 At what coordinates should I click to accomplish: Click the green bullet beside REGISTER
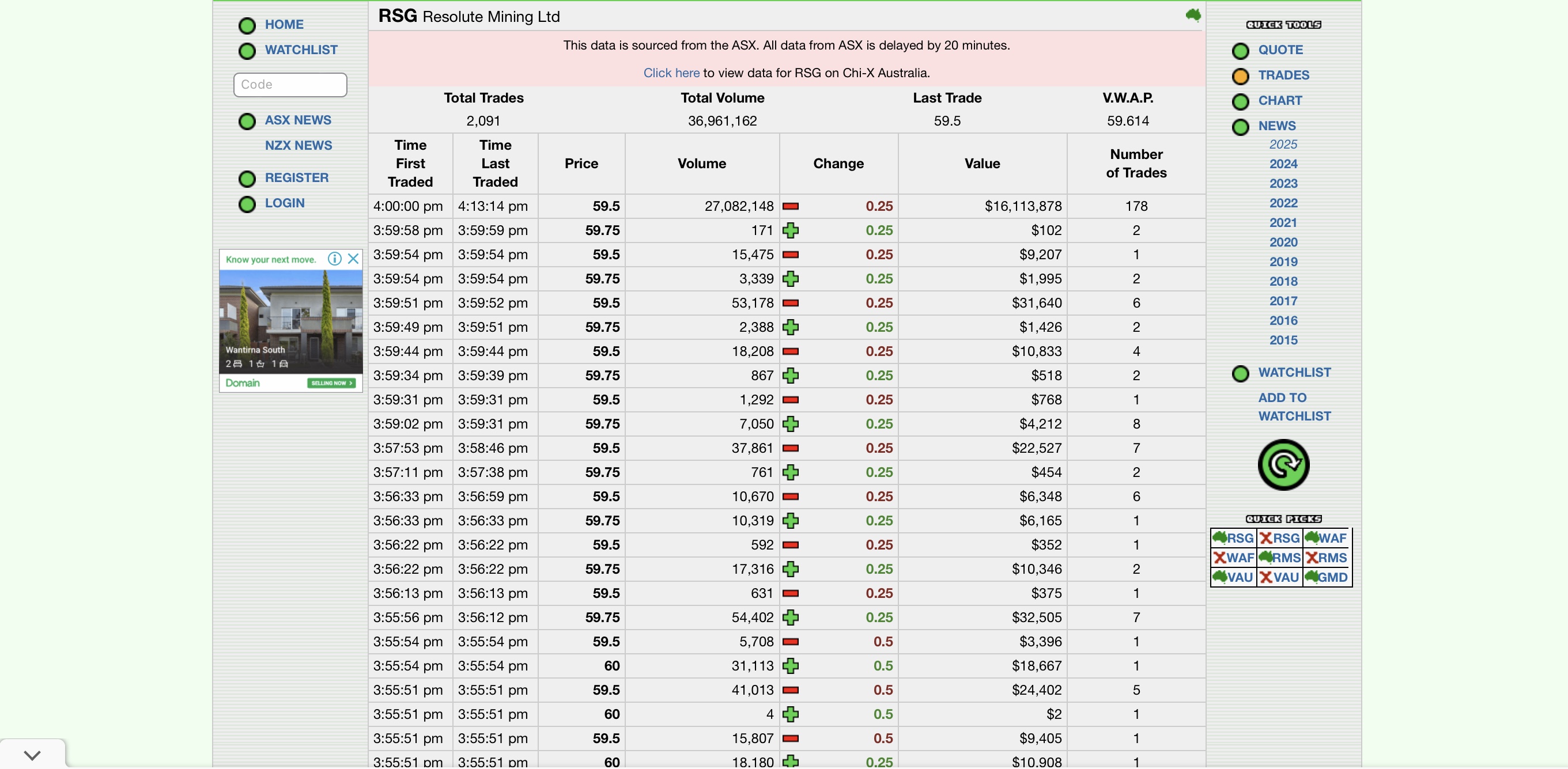247,179
